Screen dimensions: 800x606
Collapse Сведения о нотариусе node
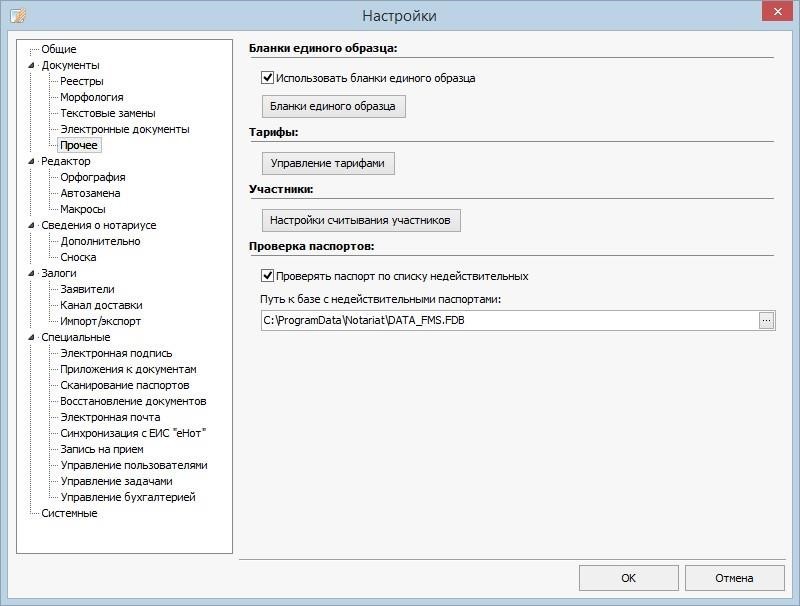click(x=31, y=226)
